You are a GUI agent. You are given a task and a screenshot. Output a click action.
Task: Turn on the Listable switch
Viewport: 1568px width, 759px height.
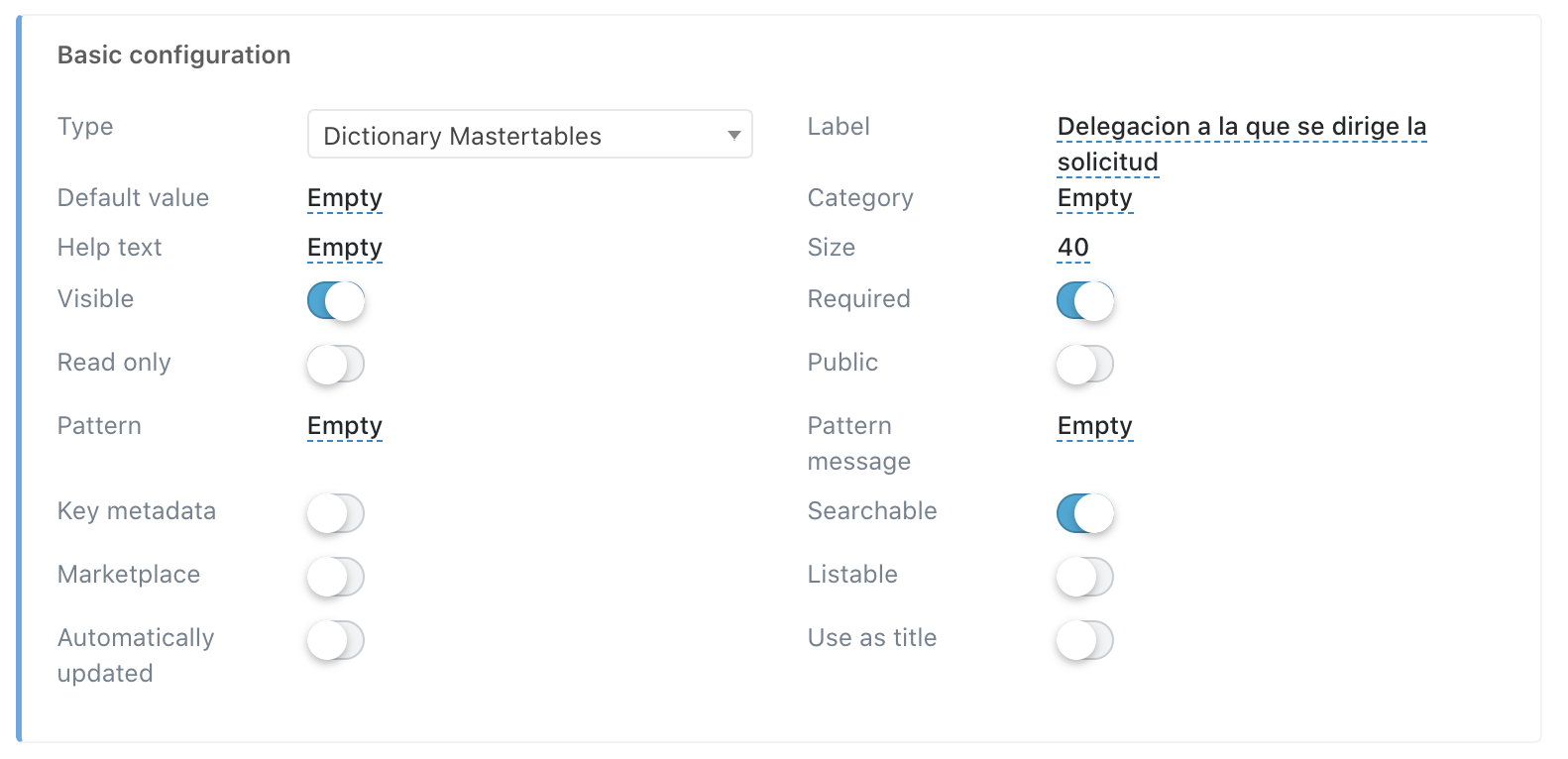[x=1085, y=577]
